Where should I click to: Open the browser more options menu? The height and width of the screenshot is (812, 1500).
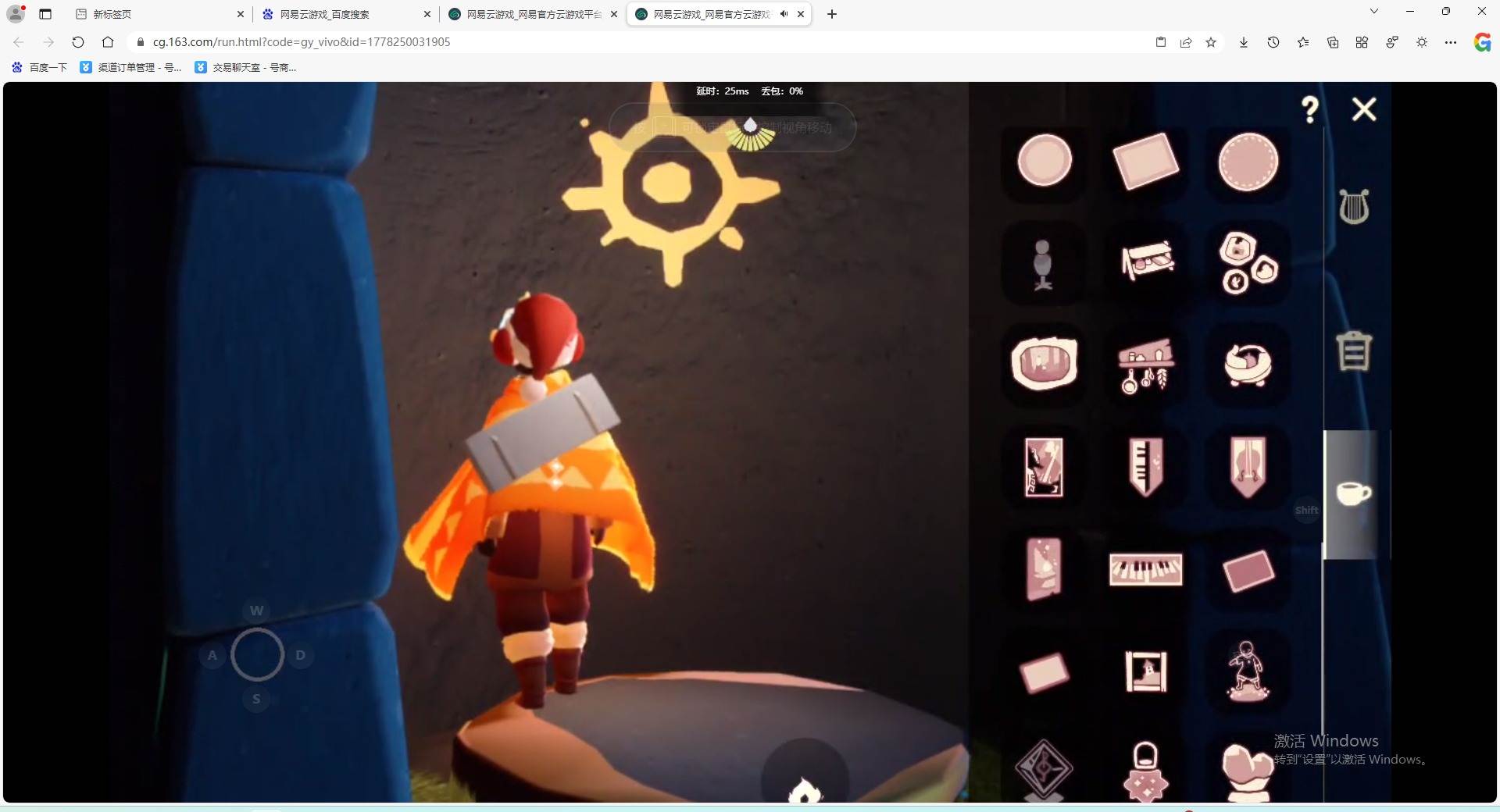[x=1451, y=42]
